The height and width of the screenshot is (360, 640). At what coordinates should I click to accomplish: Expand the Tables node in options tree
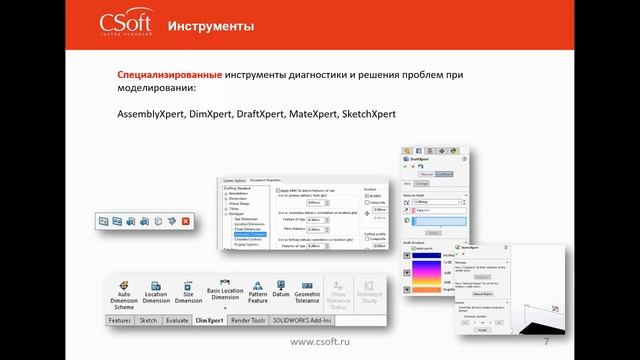tap(226, 209)
